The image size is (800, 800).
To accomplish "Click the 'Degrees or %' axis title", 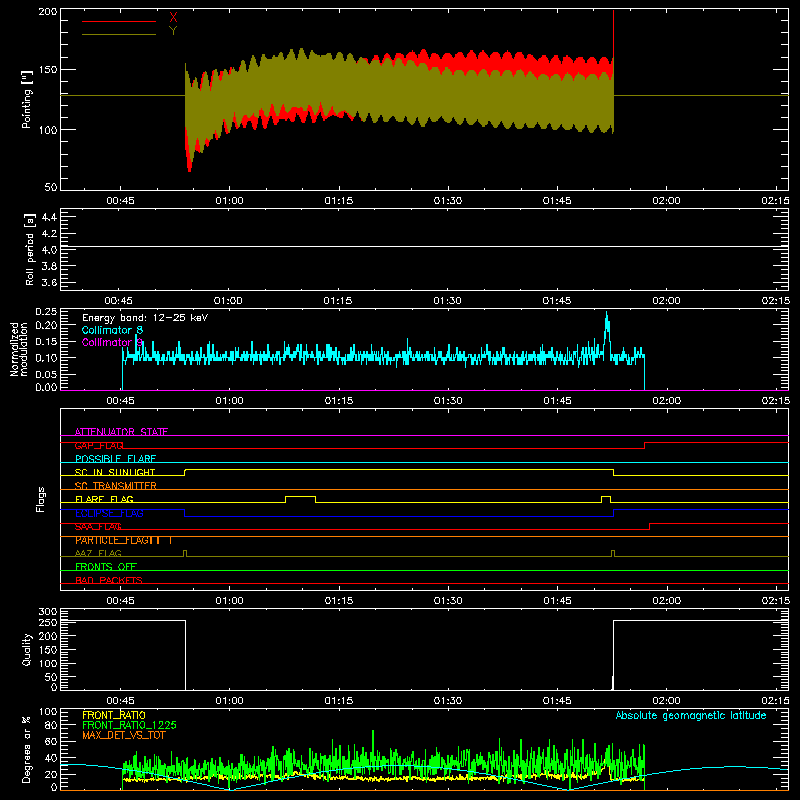I will [x=27, y=749].
